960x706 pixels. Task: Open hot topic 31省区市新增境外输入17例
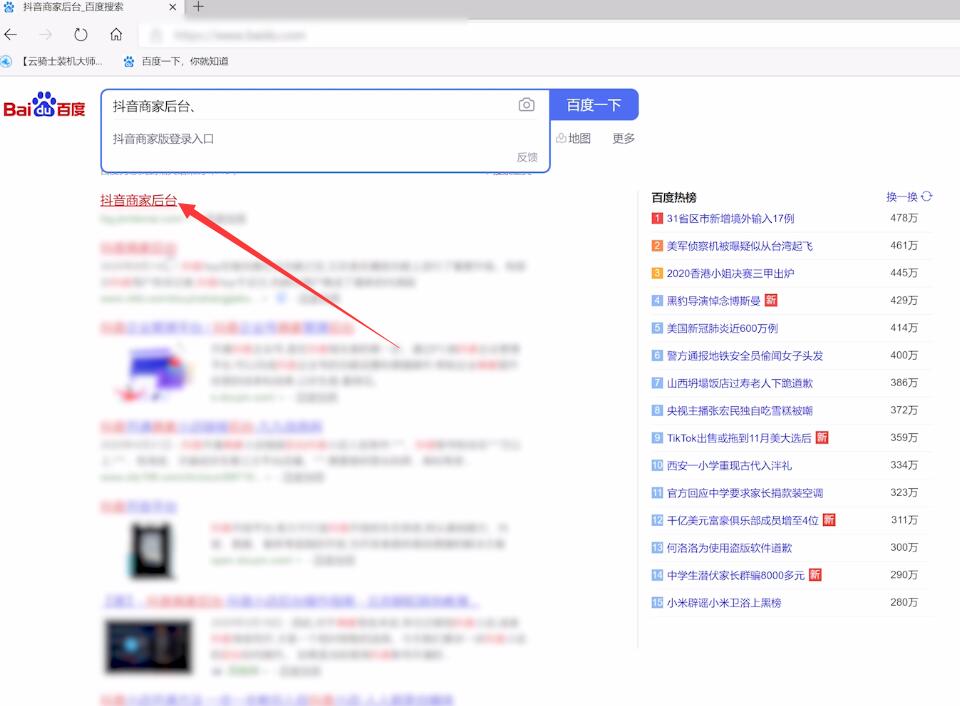click(x=730, y=219)
